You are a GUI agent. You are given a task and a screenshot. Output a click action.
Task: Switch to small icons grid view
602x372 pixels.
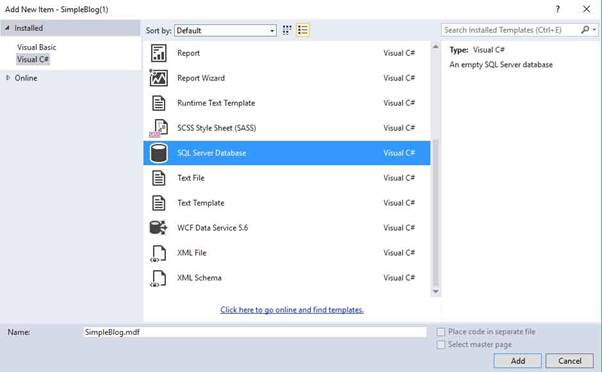click(287, 30)
